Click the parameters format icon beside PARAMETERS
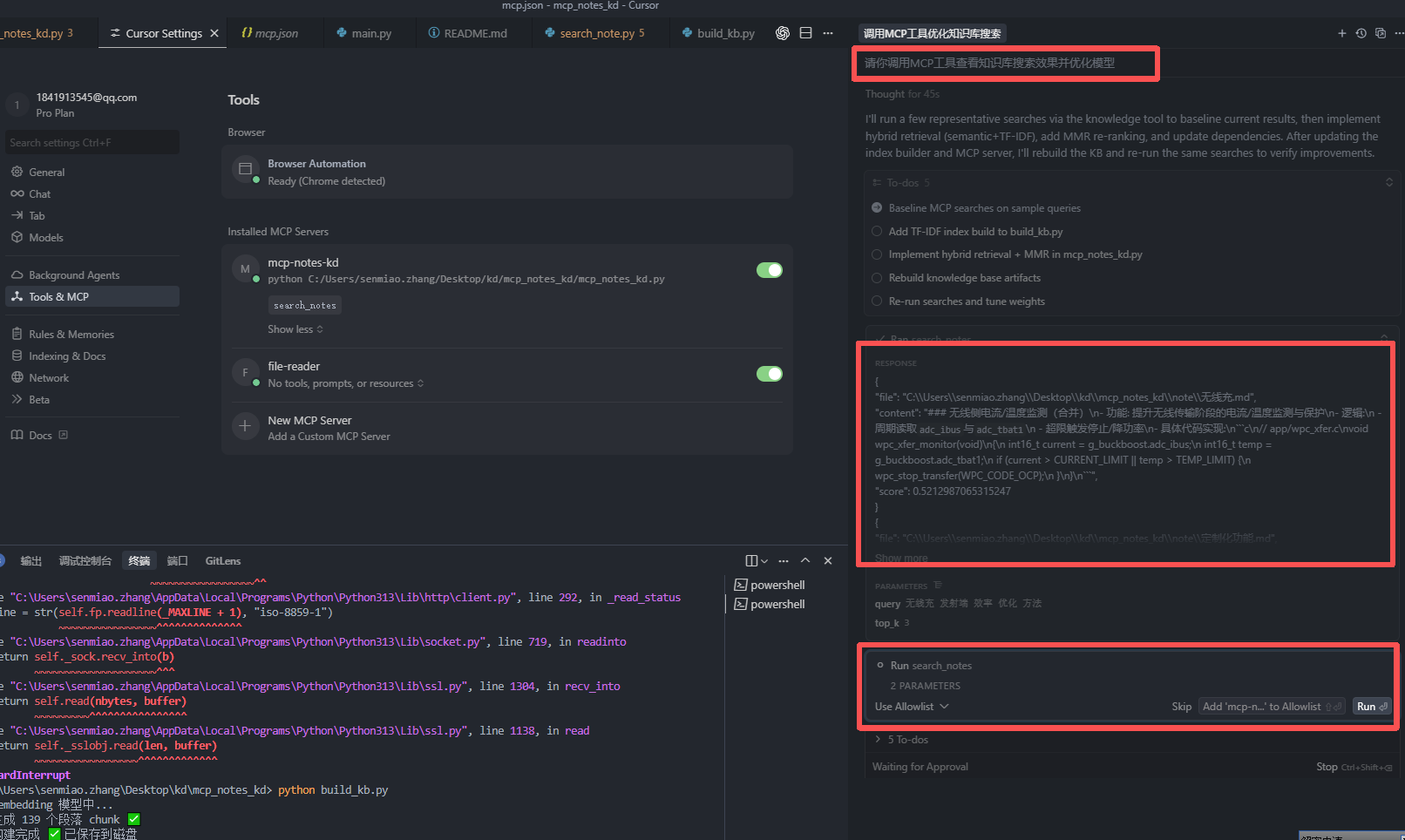 tap(938, 585)
